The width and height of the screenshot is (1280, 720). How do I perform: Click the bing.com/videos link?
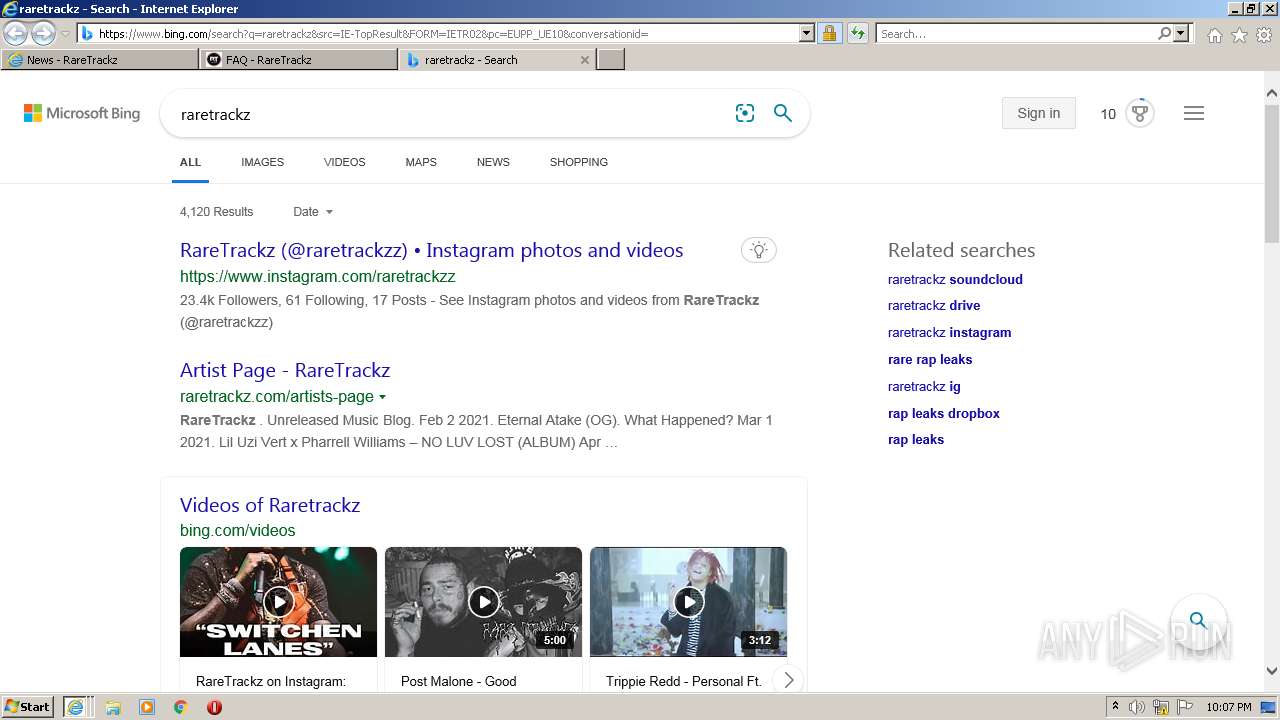coord(237,530)
